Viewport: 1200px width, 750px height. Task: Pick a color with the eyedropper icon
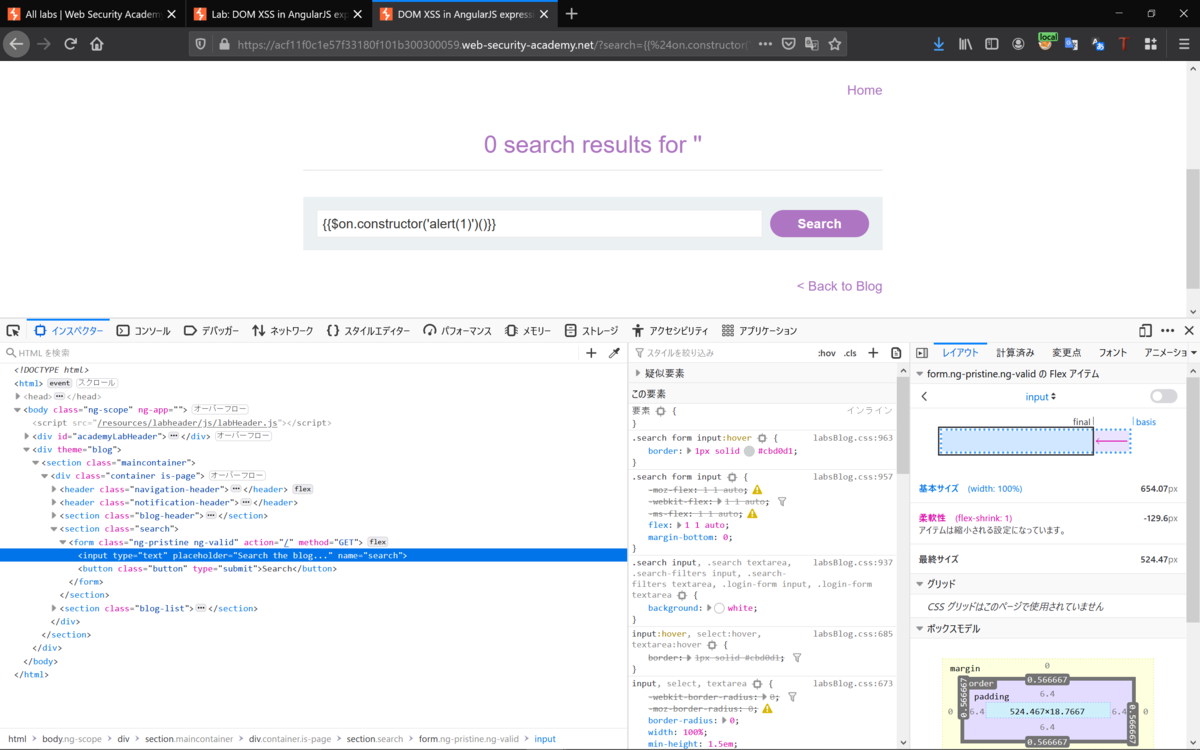tap(614, 353)
